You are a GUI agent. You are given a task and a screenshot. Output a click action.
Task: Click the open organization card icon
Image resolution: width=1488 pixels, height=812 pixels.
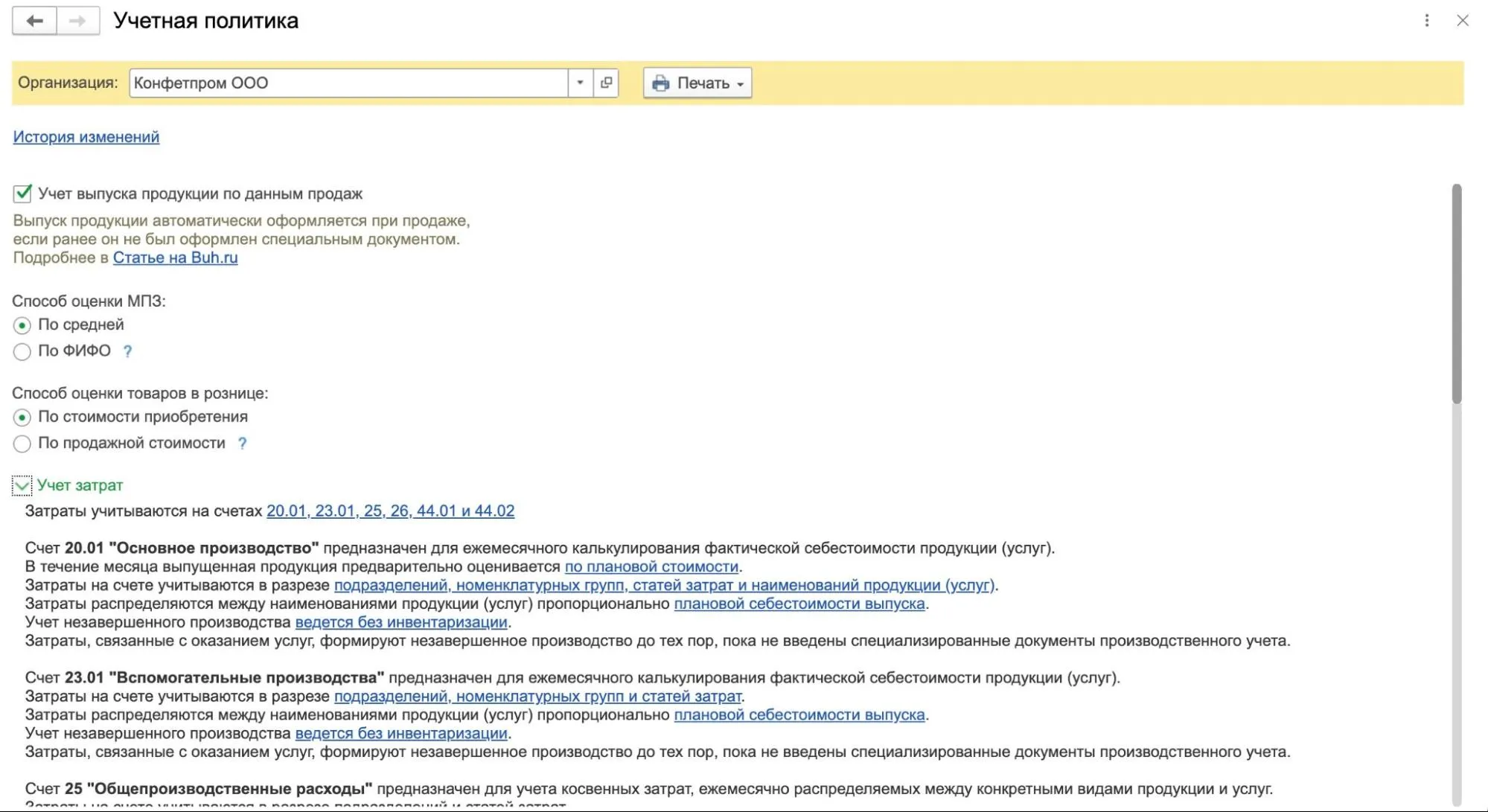[606, 83]
